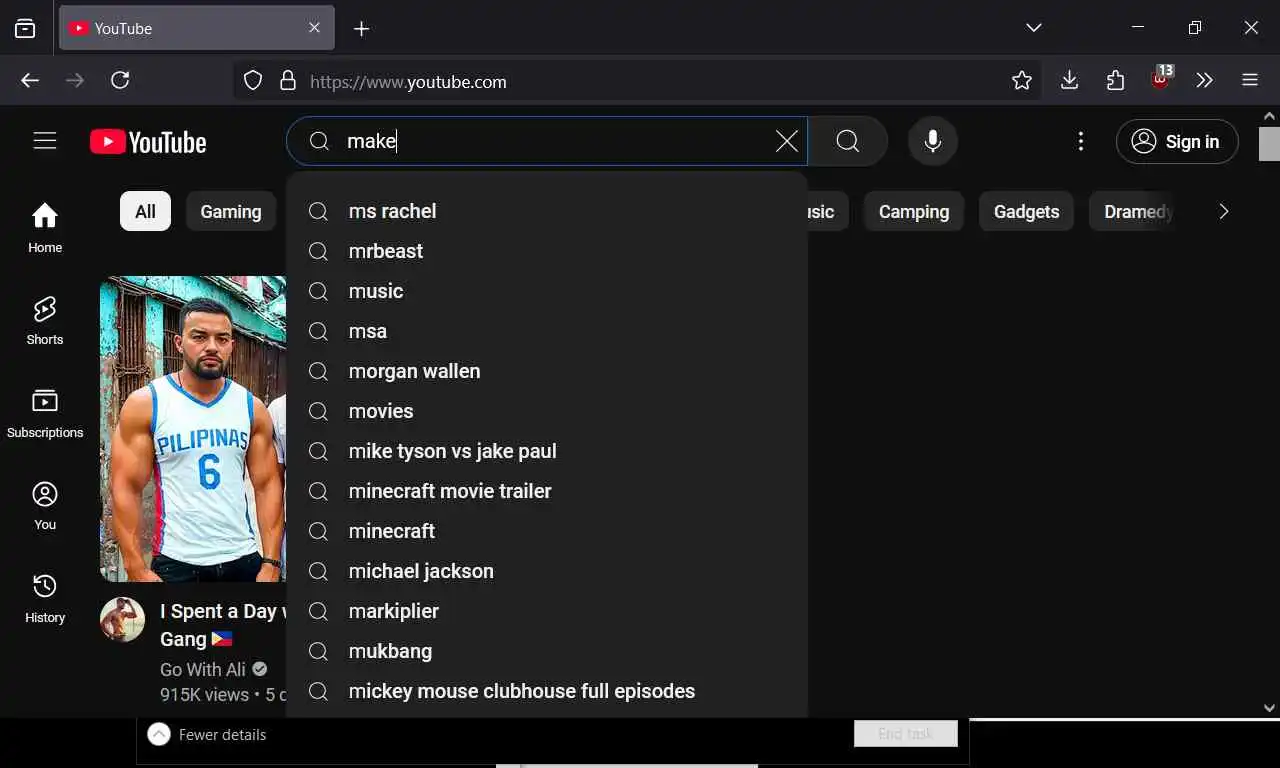Click the Sign in button
This screenshot has height=768, width=1280.
point(1177,142)
